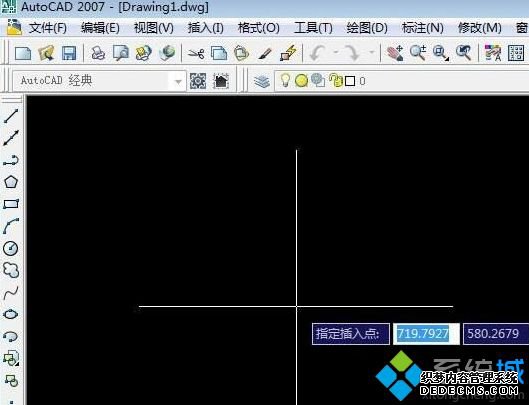The image size is (529, 405).
Task: Select the Construction Line tool
Action: click(11, 138)
